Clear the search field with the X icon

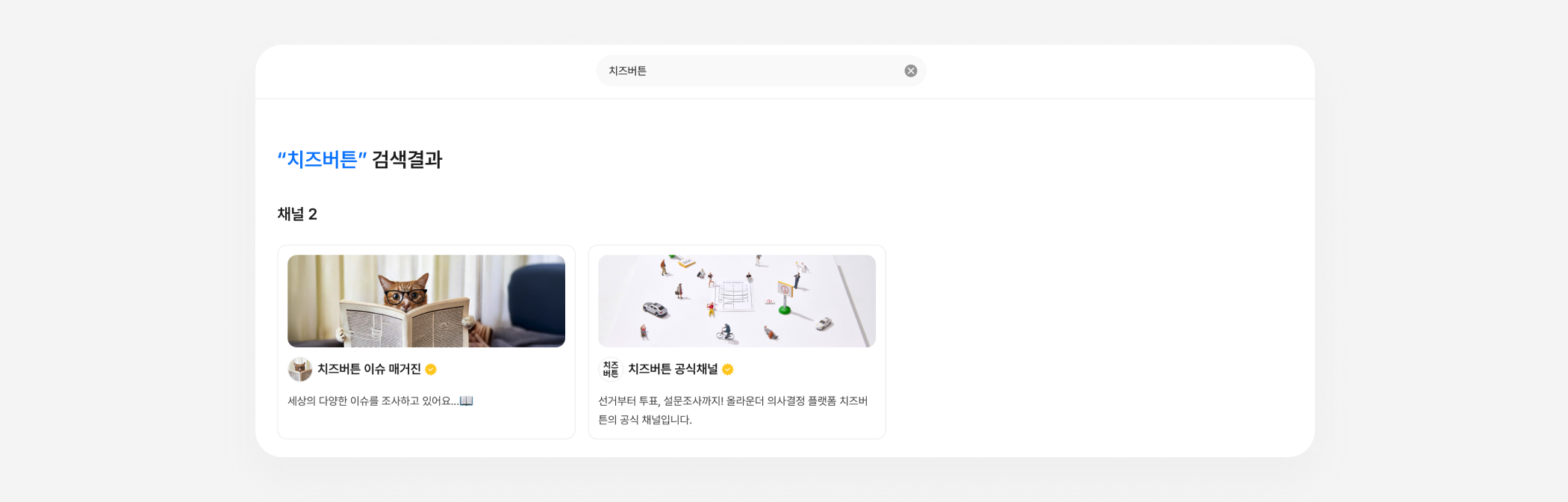(910, 71)
